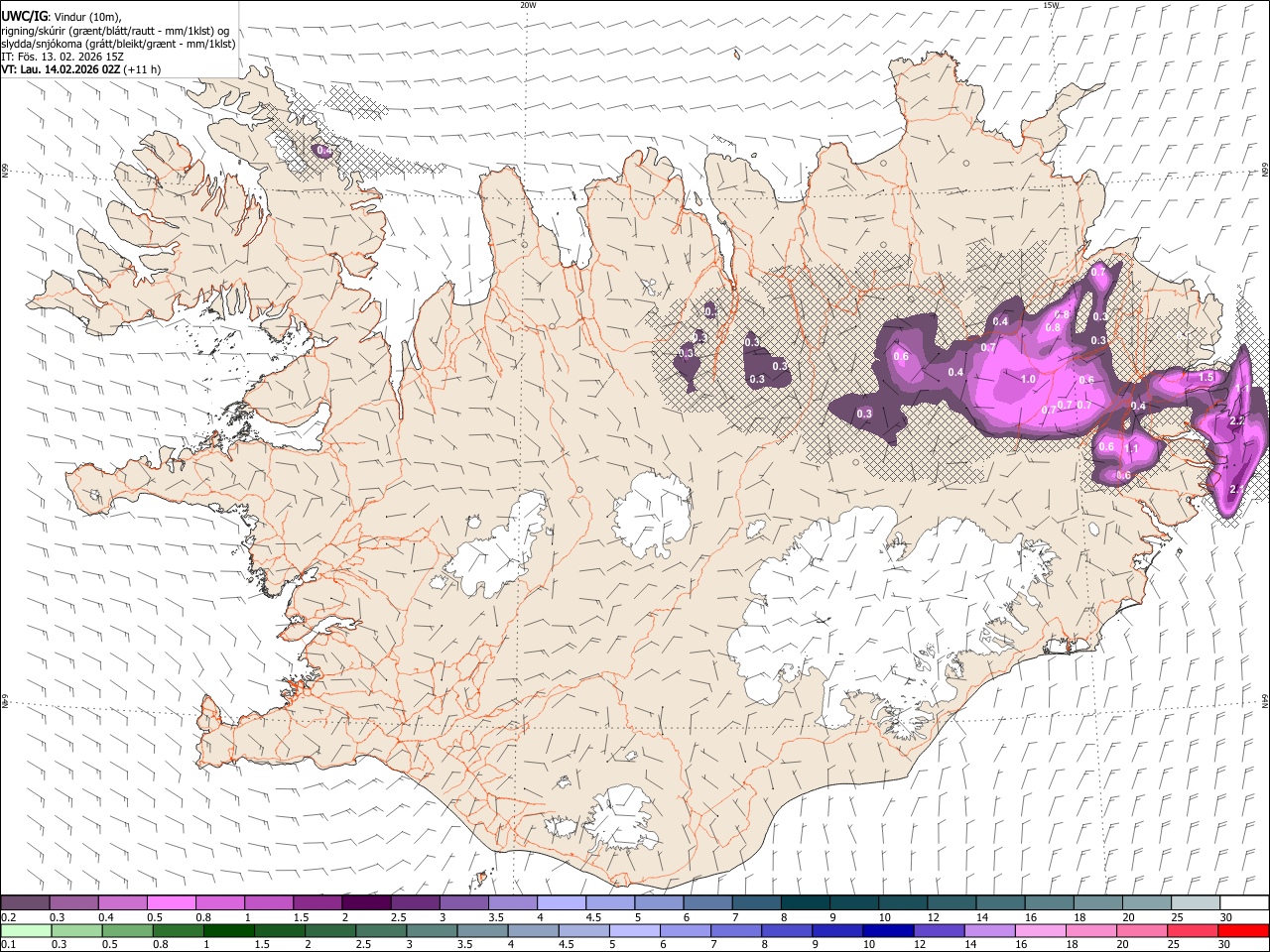Pick the bright pink 0.5 swatch on the snow scale
This screenshot has height=952, width=1270.
pyautogui.click(x=172, y=902)
